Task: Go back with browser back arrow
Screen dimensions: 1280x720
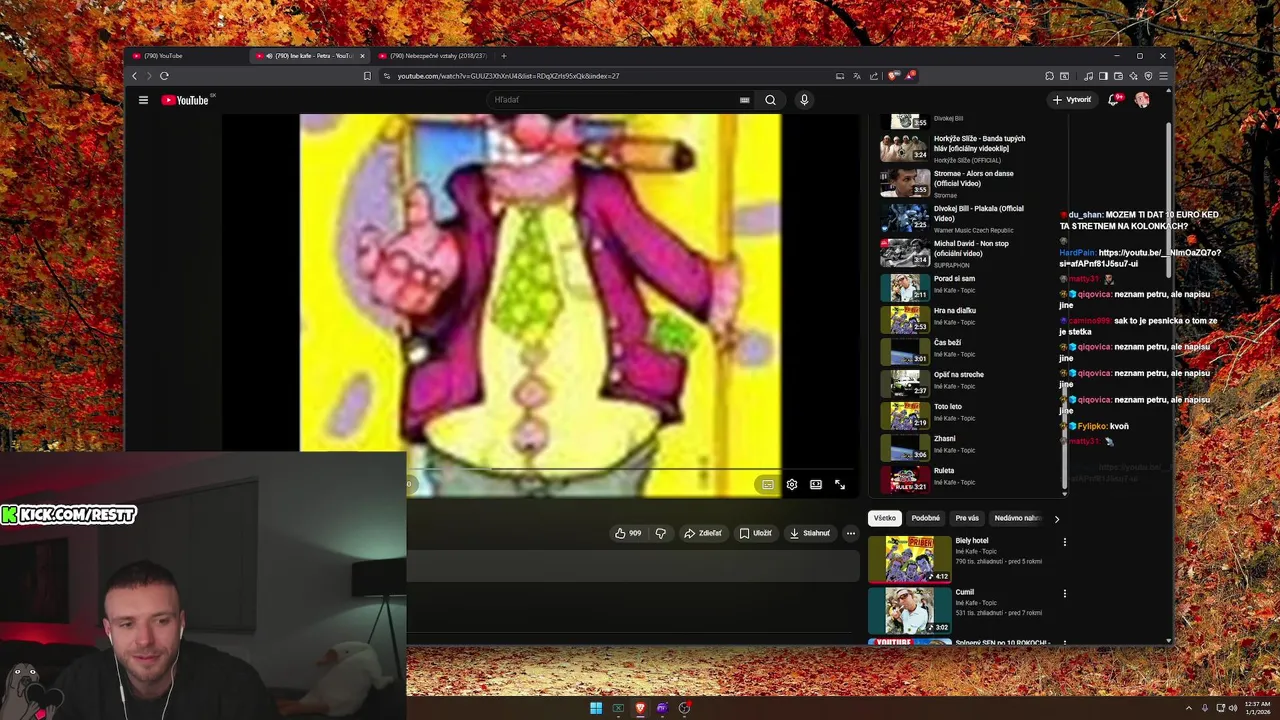Action: 135,76
